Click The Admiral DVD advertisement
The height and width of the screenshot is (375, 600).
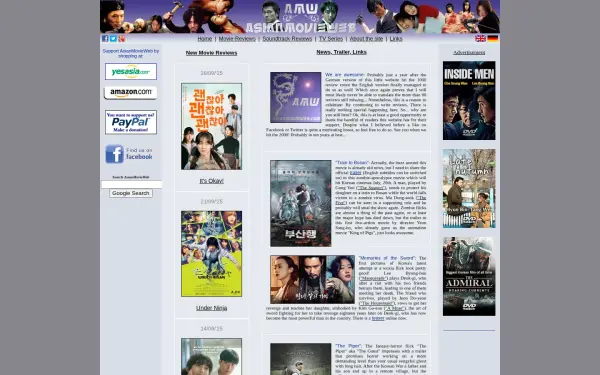click(469, 277)
